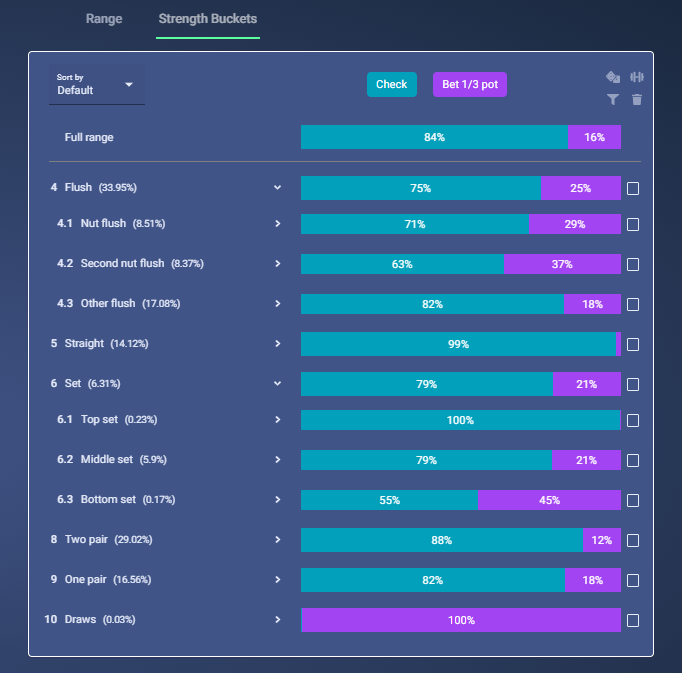Screen dimensions: 682x673
Task: Collapse the Flush category chevron
Action: click(277, 188)
